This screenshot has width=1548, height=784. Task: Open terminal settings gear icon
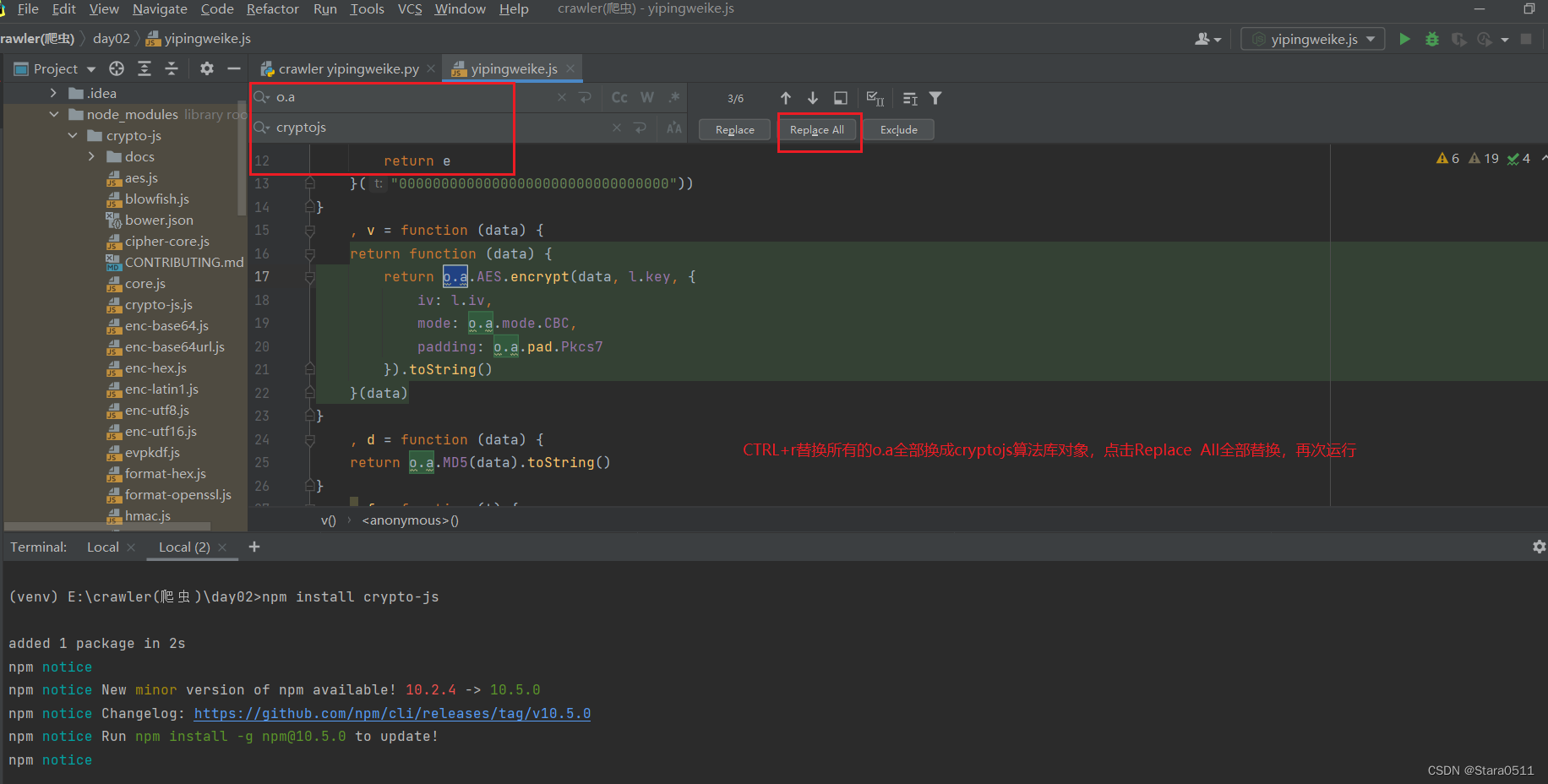(x=1539, y=547)
